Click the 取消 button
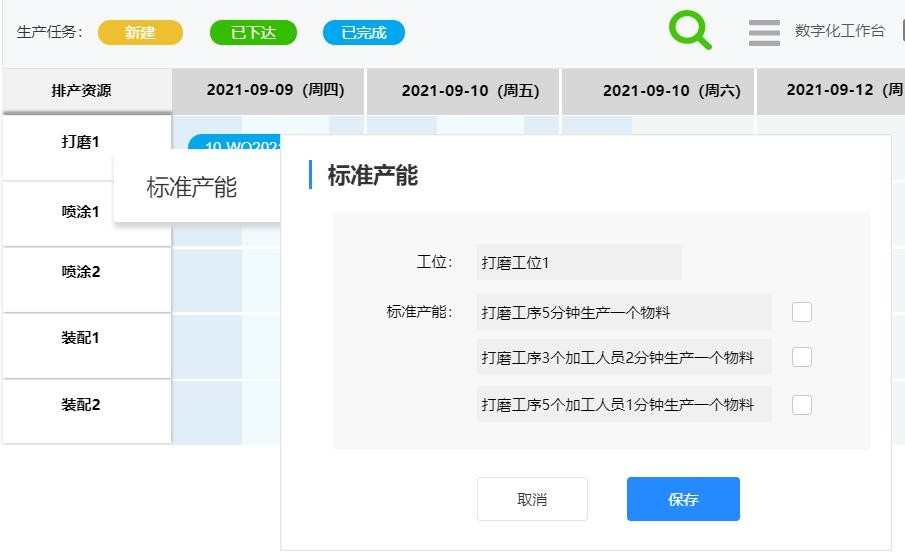Image resolution: width=905 pixels, height=552 pixels. point(532,499)
